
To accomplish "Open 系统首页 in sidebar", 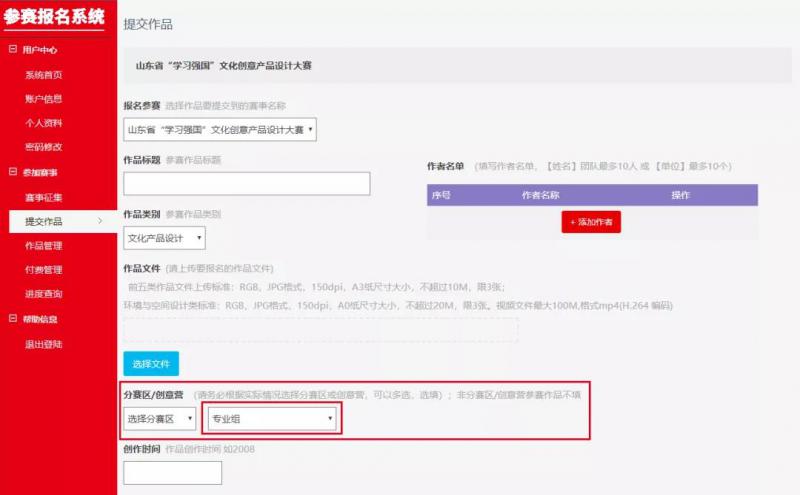I will tap(44, 75).
